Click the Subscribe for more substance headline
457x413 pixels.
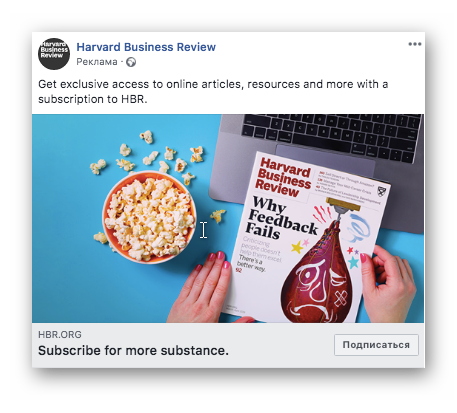point(133,350)
